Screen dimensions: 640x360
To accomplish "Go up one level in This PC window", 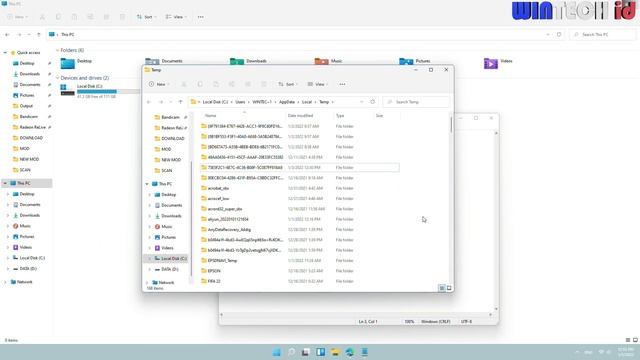I will tap(39, 35).
